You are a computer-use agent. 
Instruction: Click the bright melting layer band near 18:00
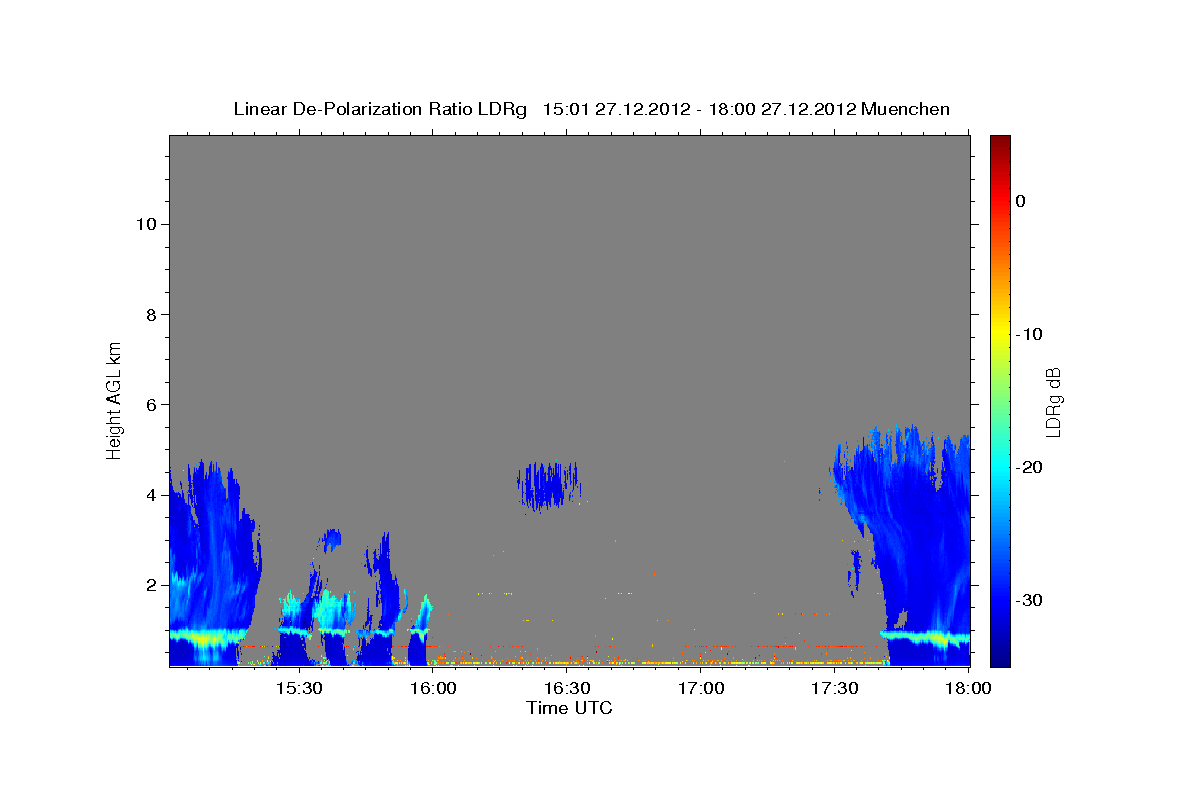click(925, 636)
